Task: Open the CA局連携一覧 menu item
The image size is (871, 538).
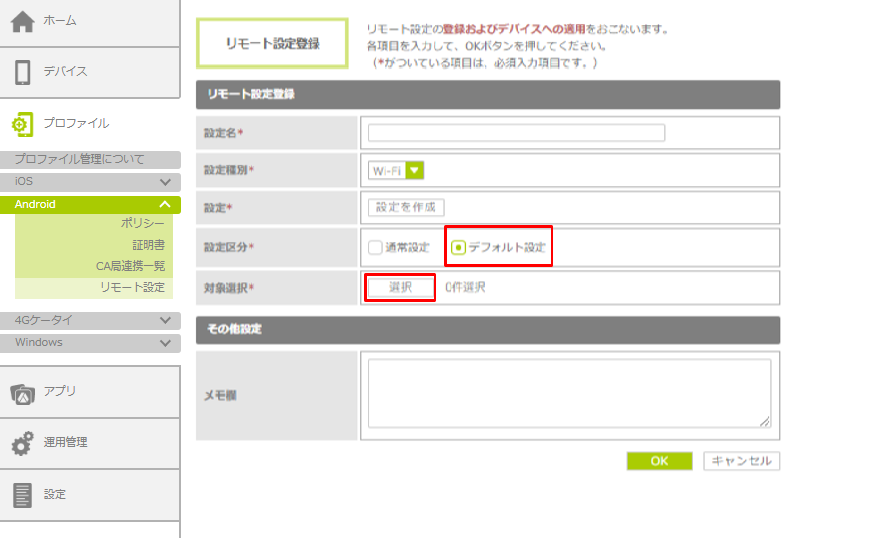Action: 130,266
